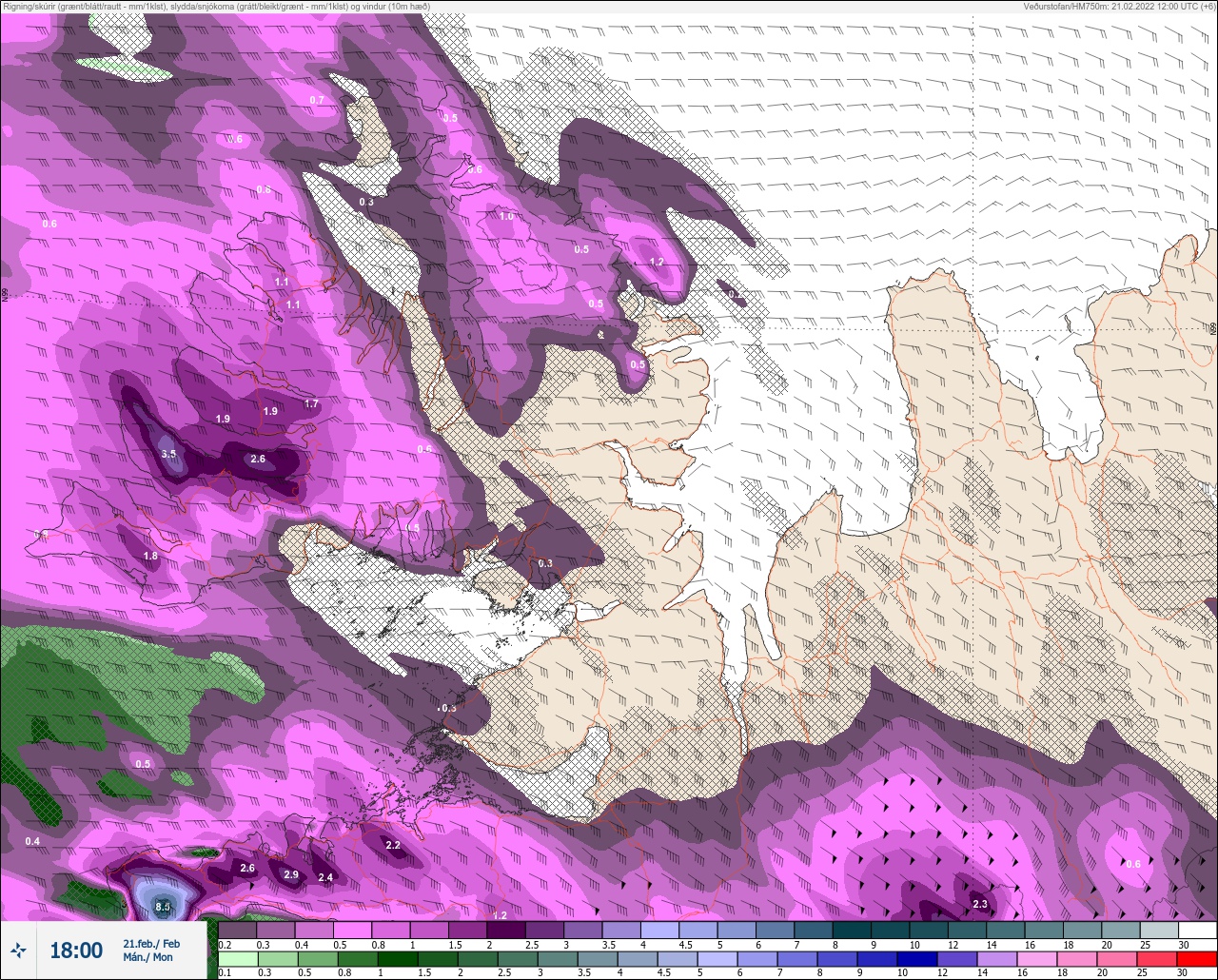Click the 8.5 precipitation value on the map
This screenshot has height=980, width=1218.
(x=163, y=907)
